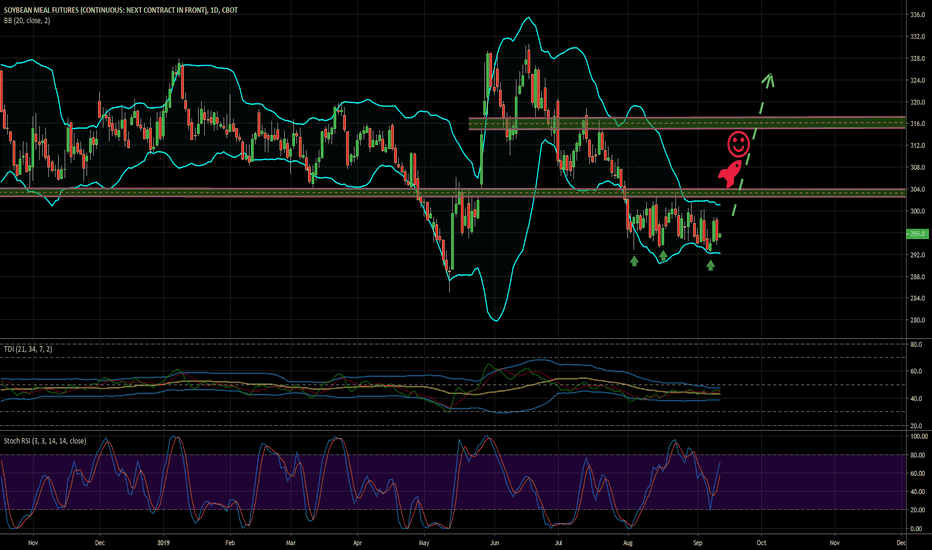The width and height of the screenshot is (932, 550).
Task: Select the red smiley face drawing
Action: tap(738, 144)
